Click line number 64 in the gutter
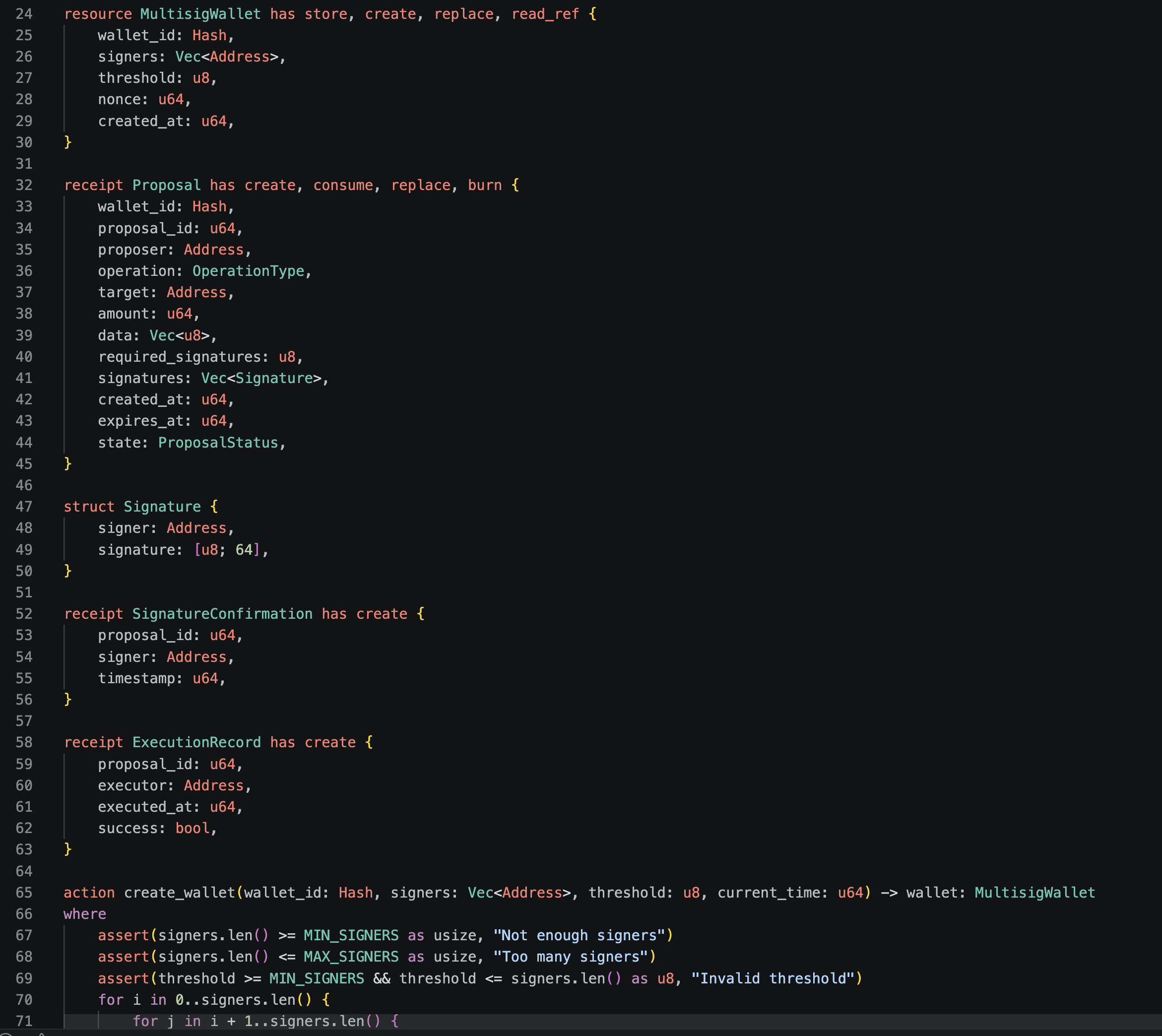 point(24,871)
